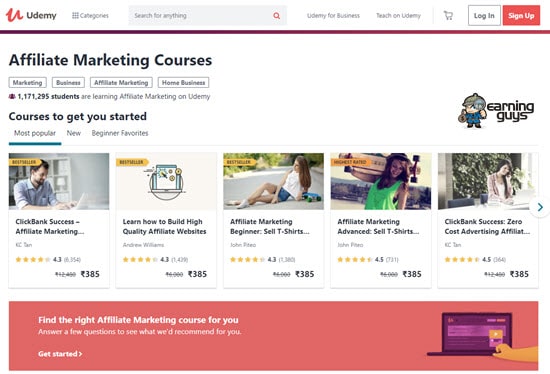Click the search magnifier icon
Image resolution: width=550 pixels, height=374 pixels.
click(x=276, y=15)
